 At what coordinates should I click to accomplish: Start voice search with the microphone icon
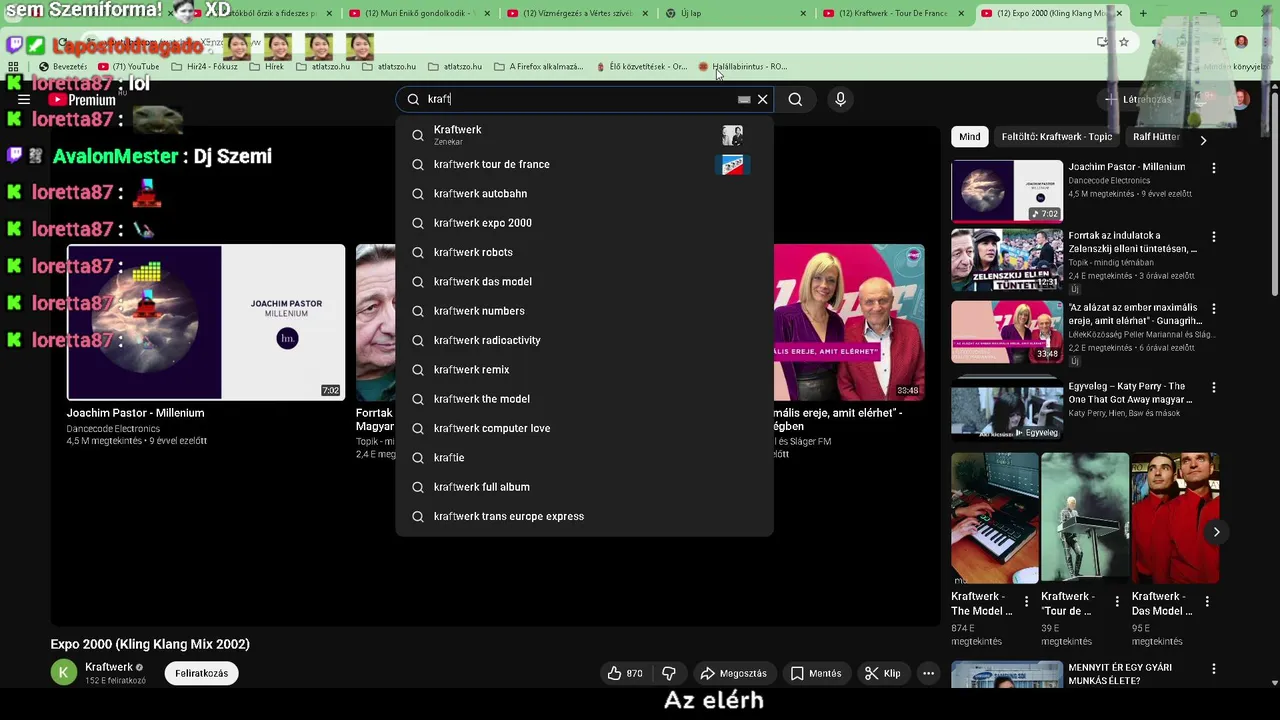(x=840, y=99)
